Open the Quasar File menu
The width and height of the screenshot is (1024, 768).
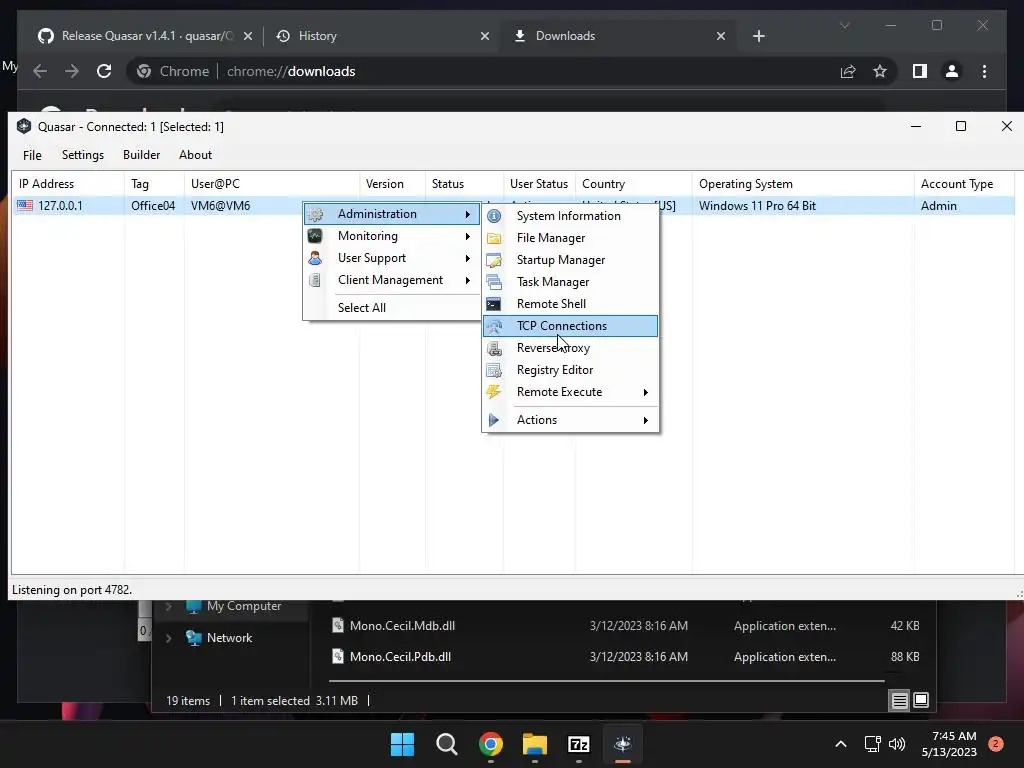tap(32, 155)
